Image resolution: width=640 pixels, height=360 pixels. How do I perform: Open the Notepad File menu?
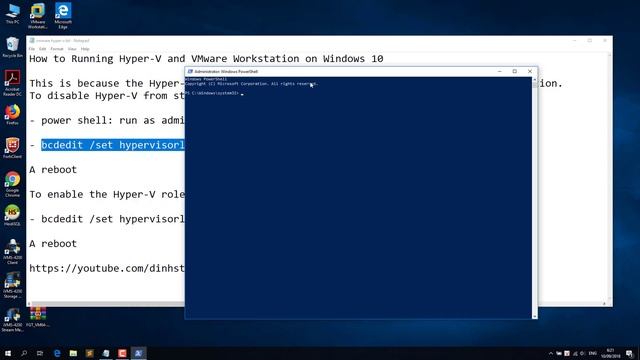pyautogui.click(x=32, y=49)
